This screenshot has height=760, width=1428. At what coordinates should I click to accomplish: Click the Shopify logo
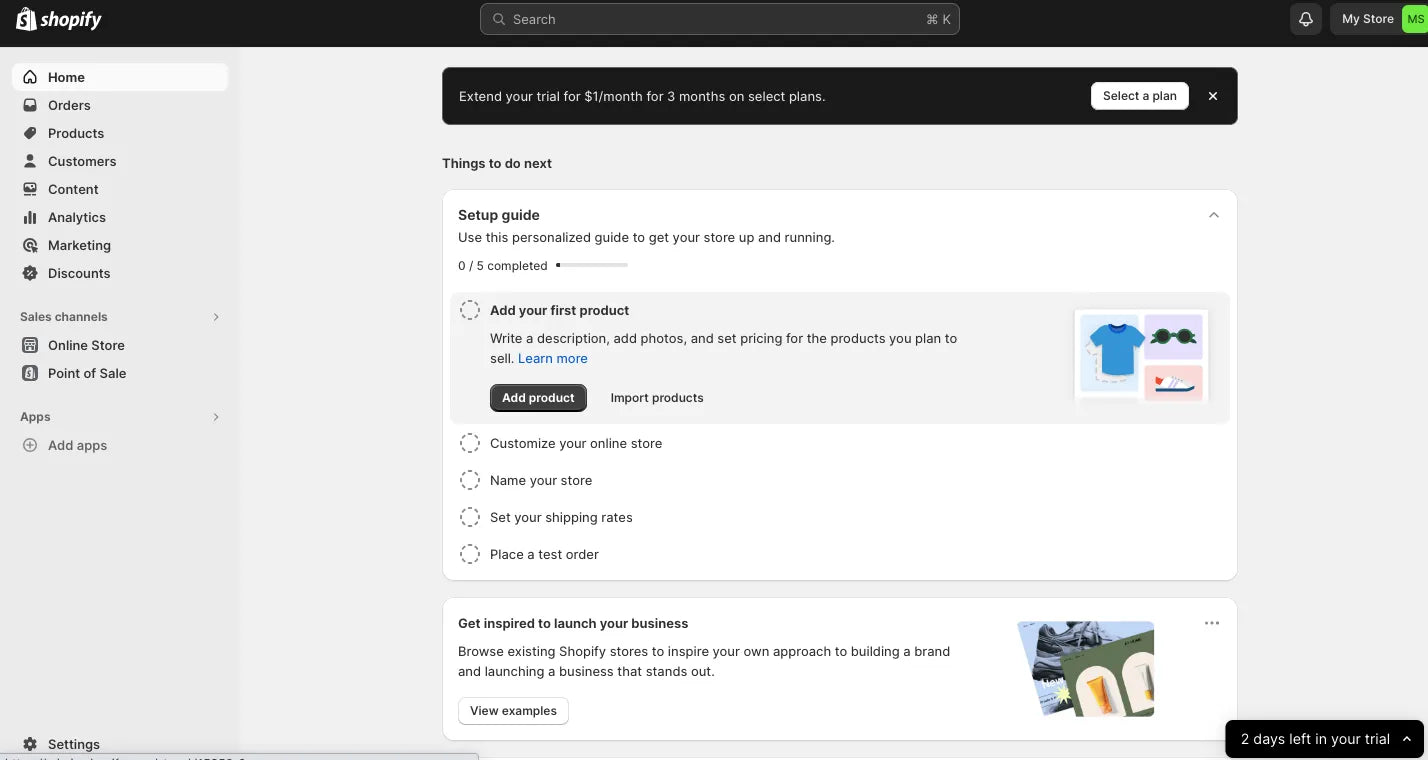[x=58, y=18]
